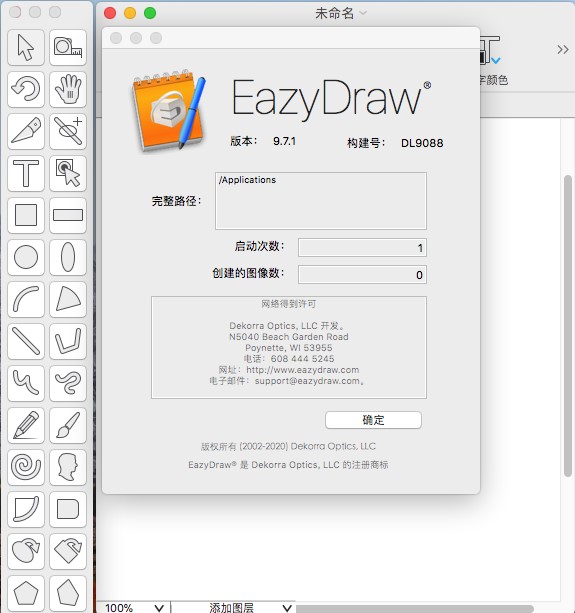Select the straight line tool
575x613 pixels.
click(26, 341)
